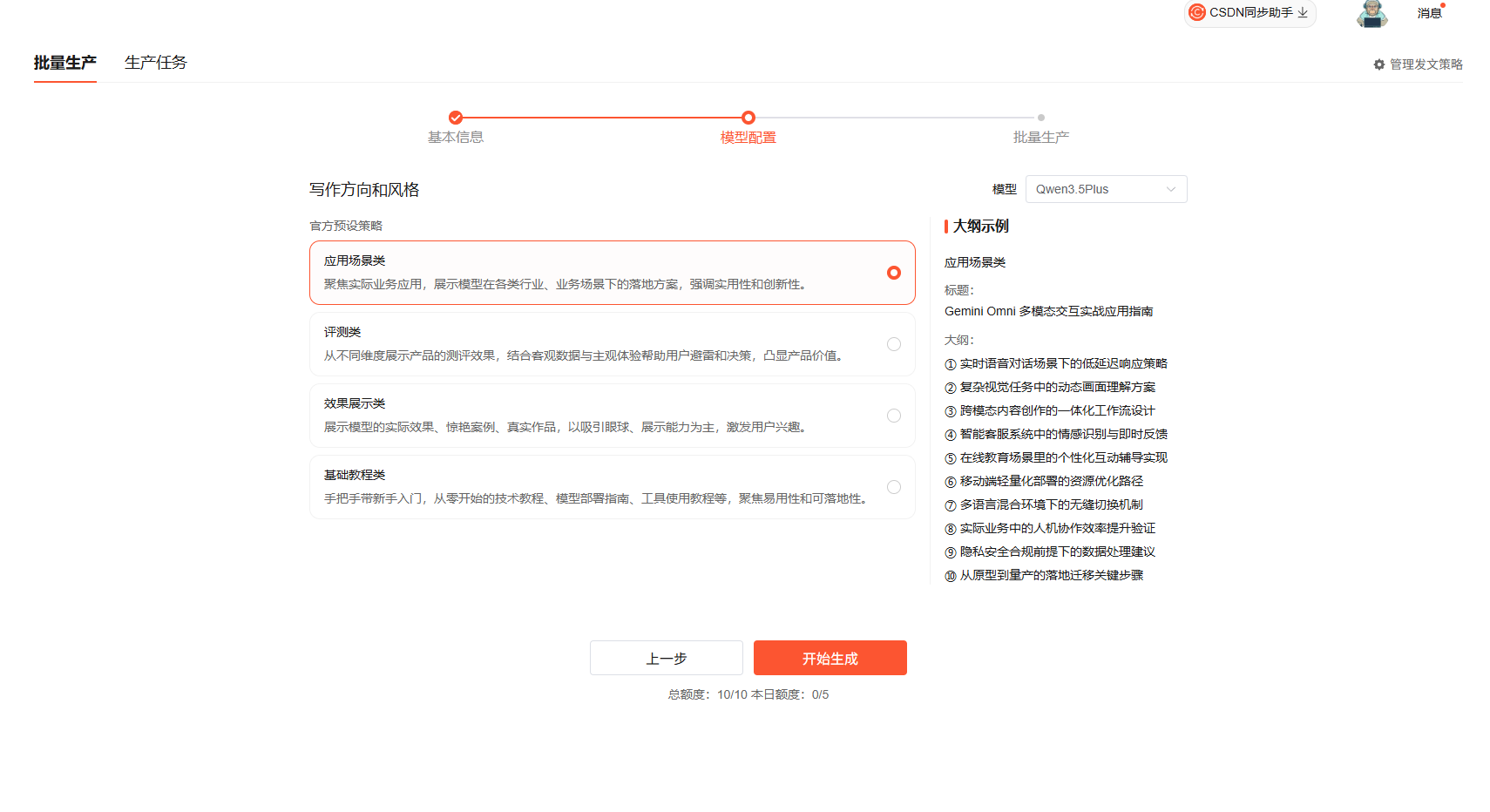Click the 评测类 description text
1490x812 pixels.
(586, 355)
